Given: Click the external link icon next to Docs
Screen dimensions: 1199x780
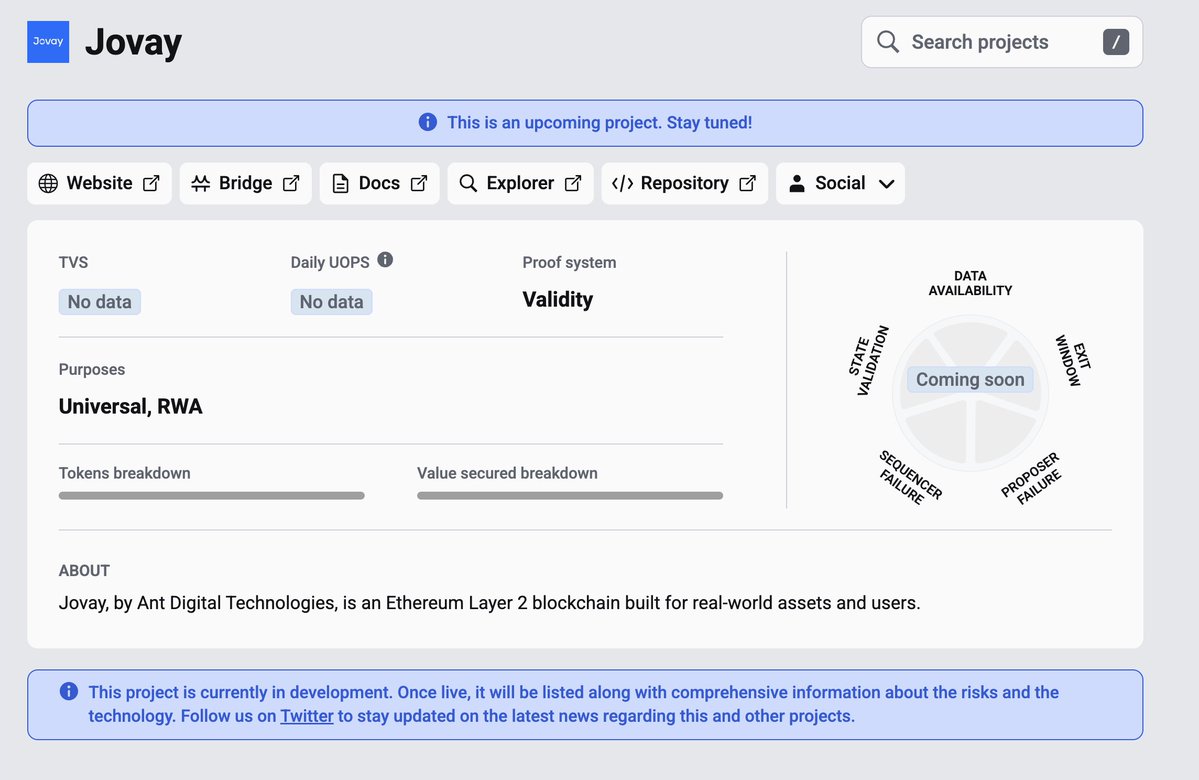Looking at the screenshot, I should click(x=419, y=184).
